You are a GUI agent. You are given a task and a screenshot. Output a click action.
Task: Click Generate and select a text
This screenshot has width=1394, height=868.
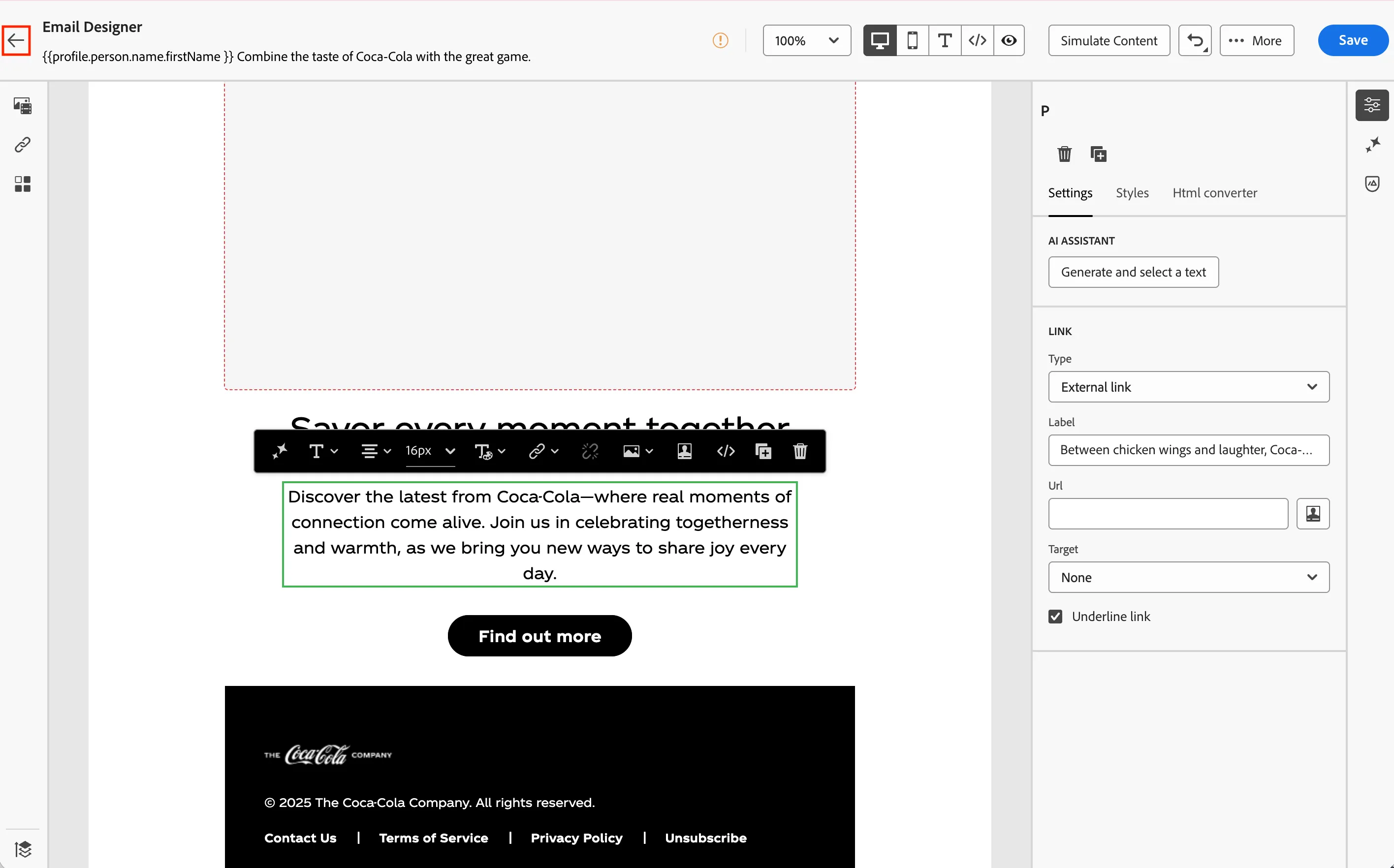pyautogui.click(x=1133, y=272)
